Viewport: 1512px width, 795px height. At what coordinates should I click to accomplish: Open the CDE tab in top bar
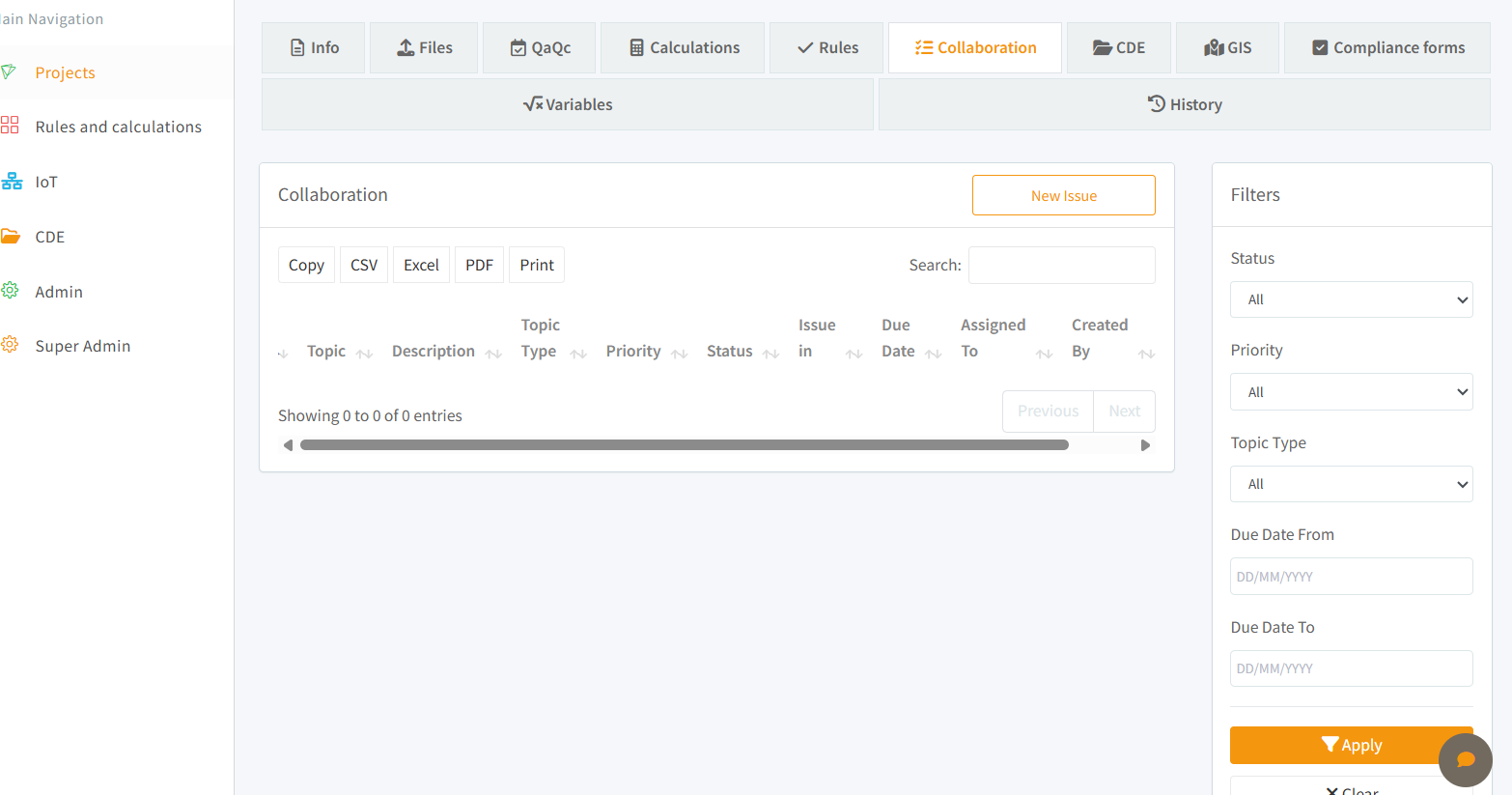[x=1119, y=47]
